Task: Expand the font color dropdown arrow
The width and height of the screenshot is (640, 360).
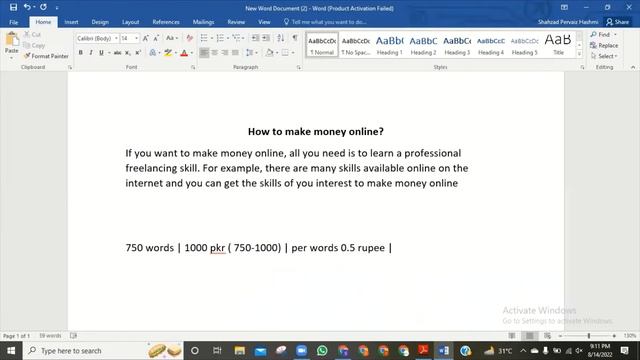Action: tap(192, 53)
